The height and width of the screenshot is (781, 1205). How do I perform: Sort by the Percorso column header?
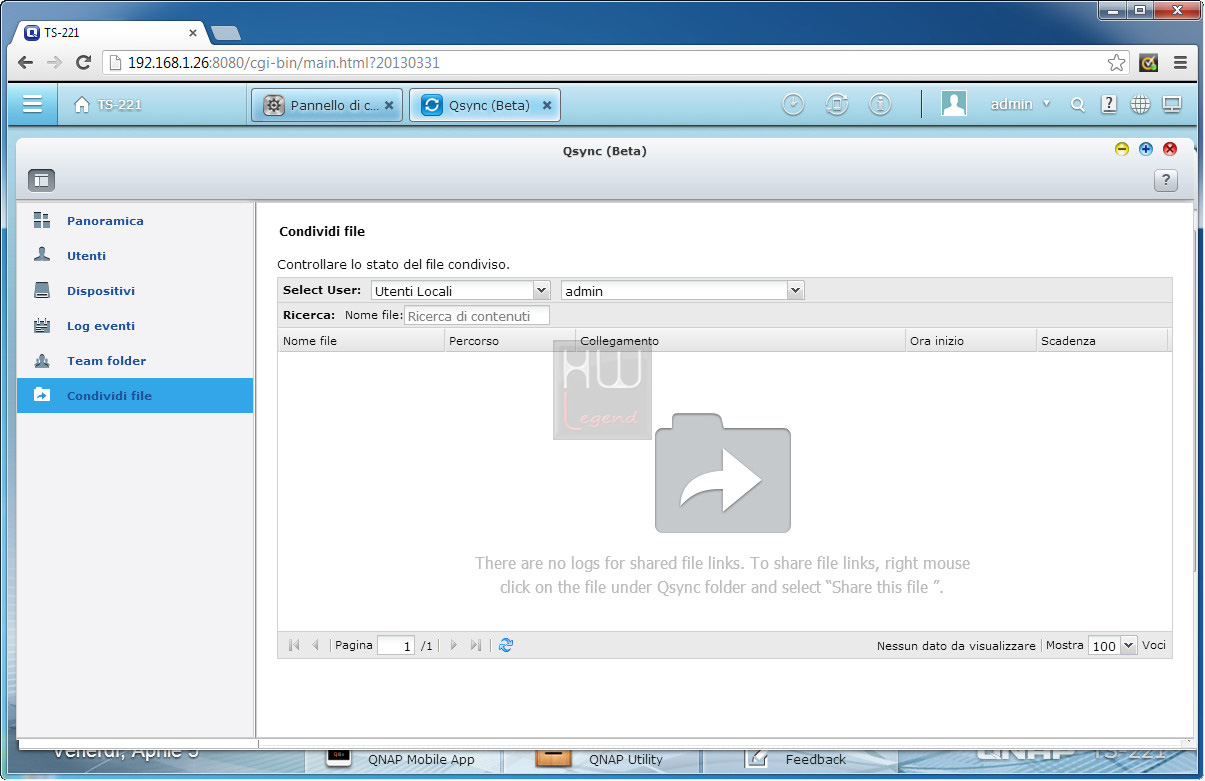pyautogui.click(x=510, y=341)
